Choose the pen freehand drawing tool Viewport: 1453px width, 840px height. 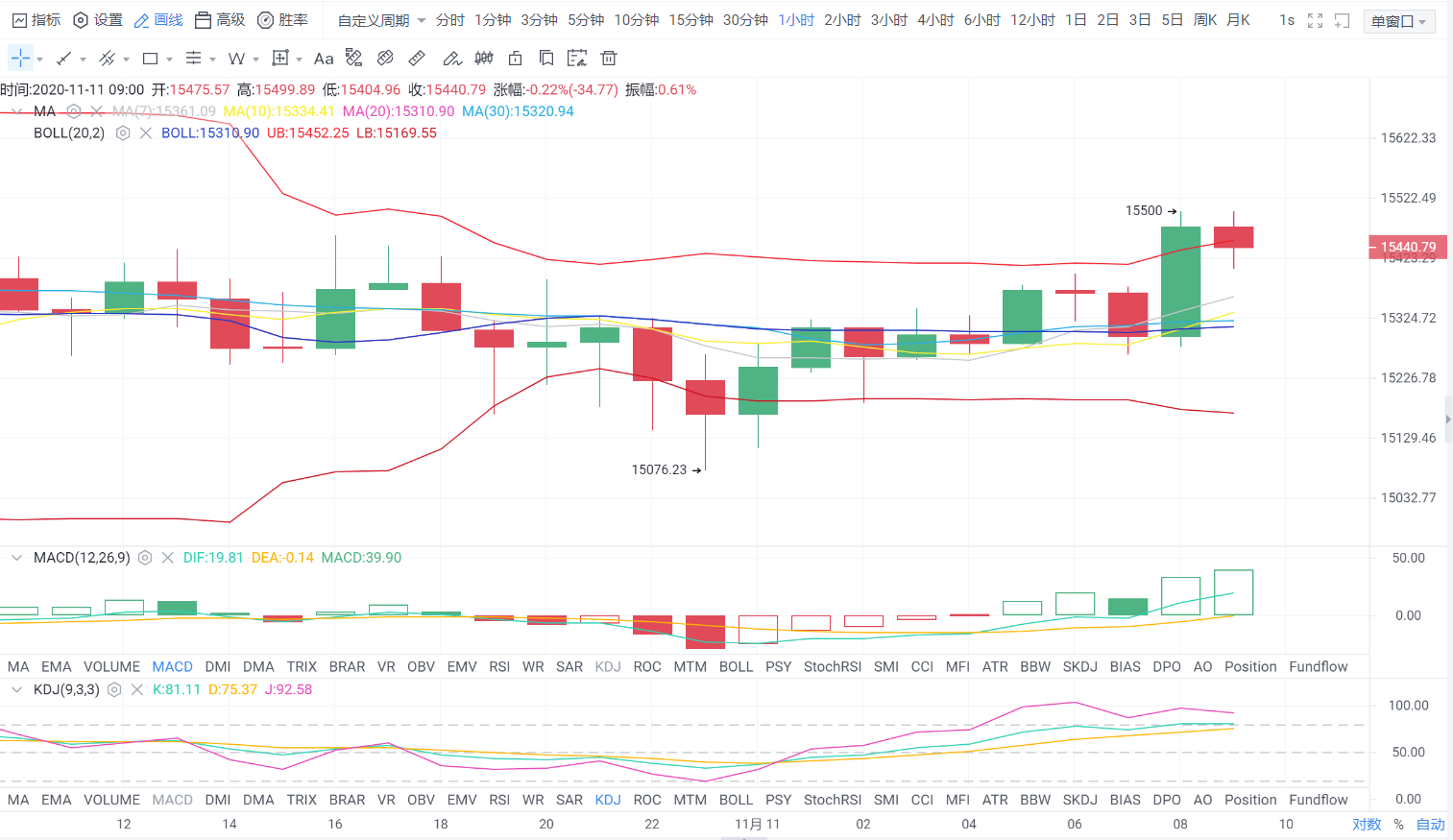[x=452, y=59]
